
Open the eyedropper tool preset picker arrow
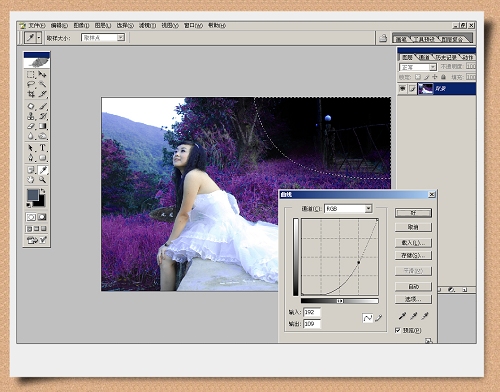coord(39,38)
